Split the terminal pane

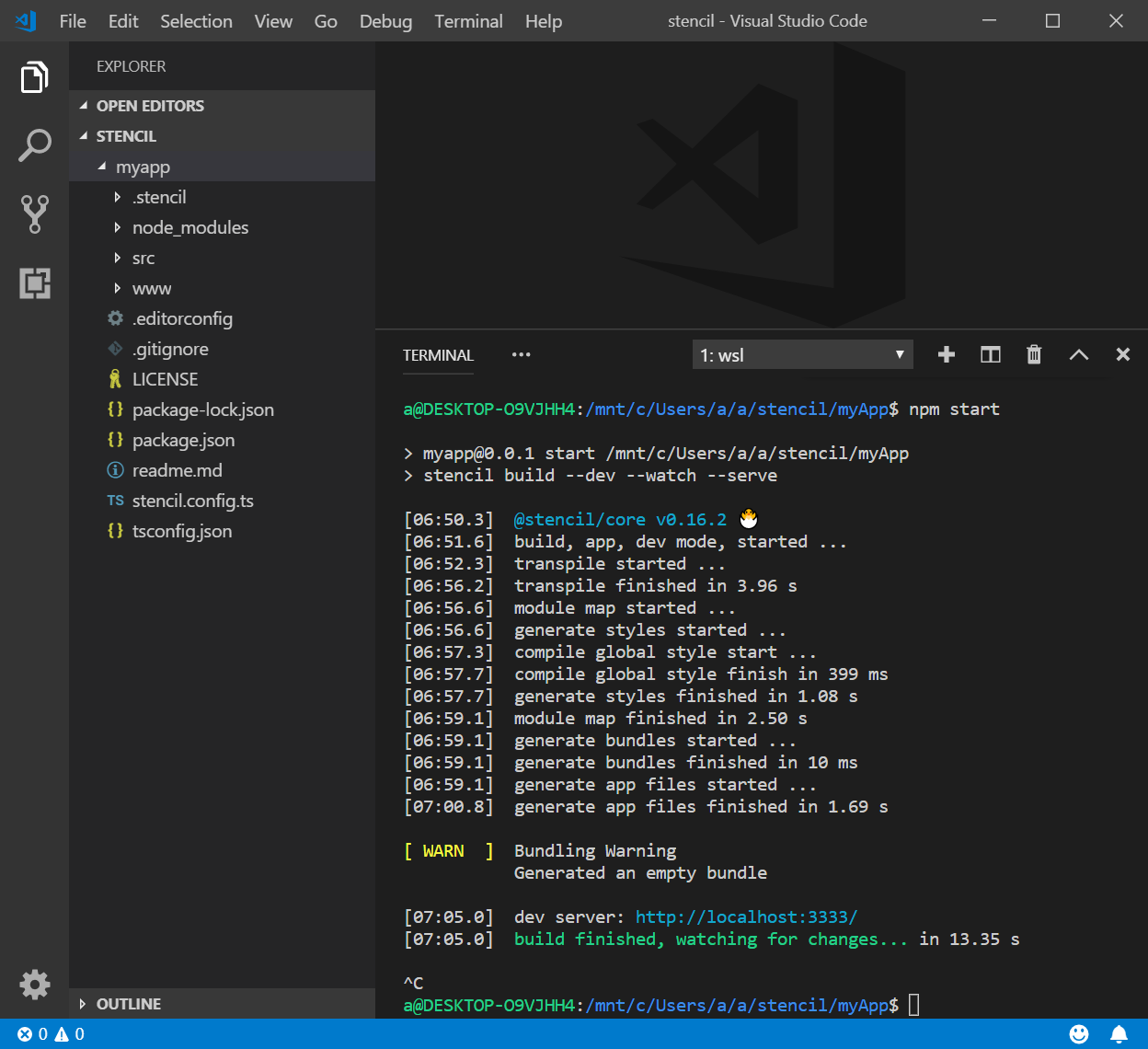tap(990, 355)
